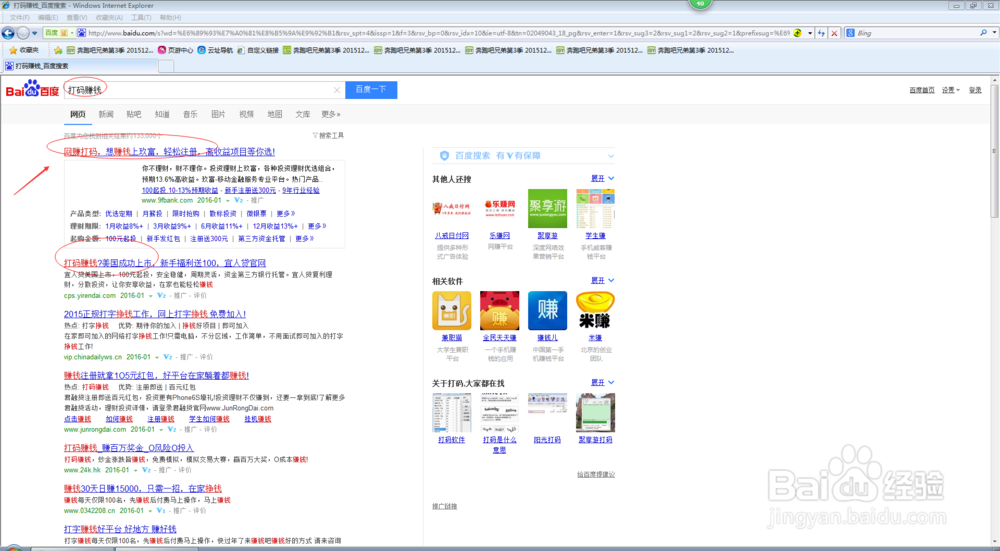Open the 设置 dropdown at top right
Screen dimensions: 1000x551
click(x=950, y=90)
